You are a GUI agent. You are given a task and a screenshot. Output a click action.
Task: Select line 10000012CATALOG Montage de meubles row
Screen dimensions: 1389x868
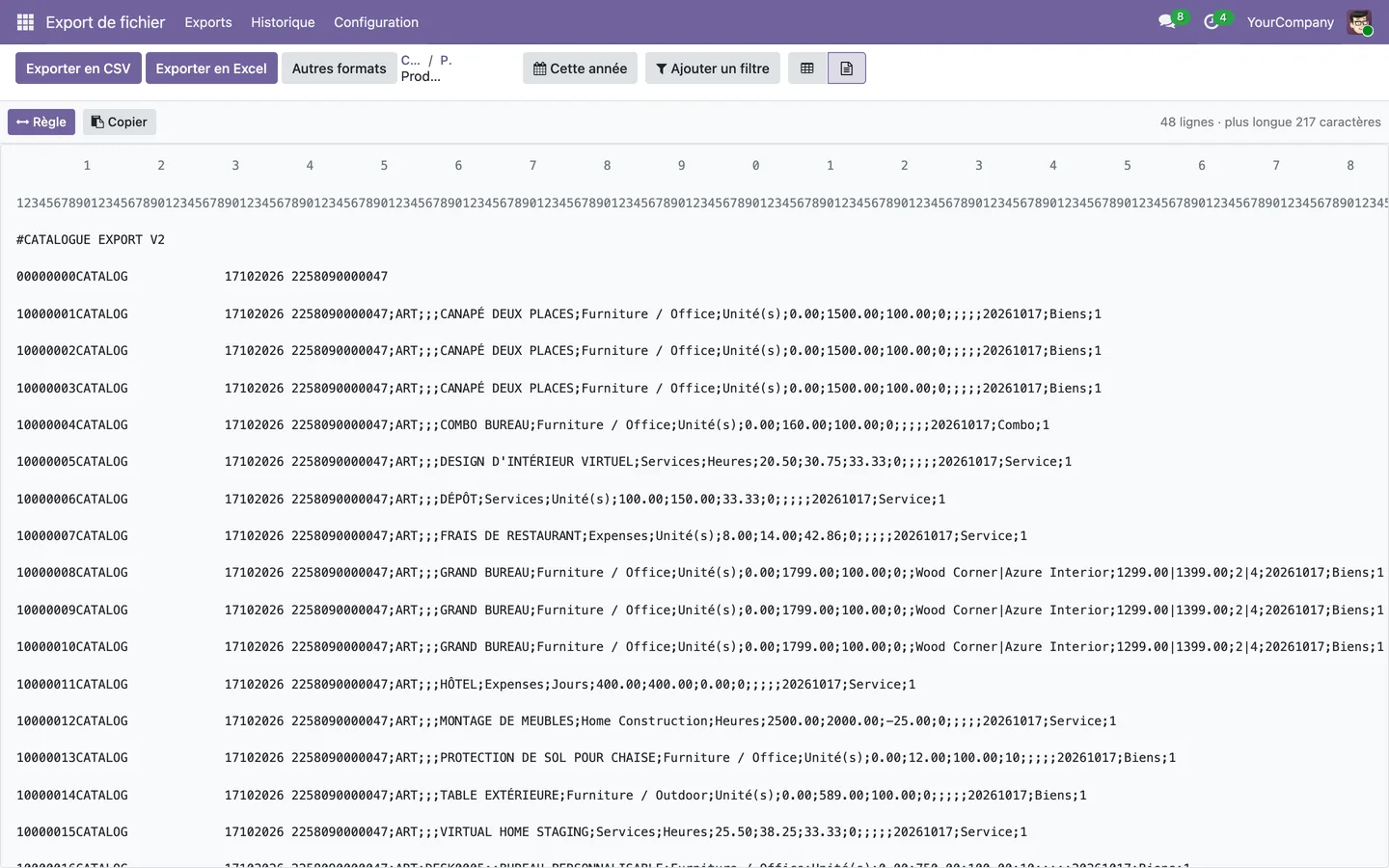(566, 720)
